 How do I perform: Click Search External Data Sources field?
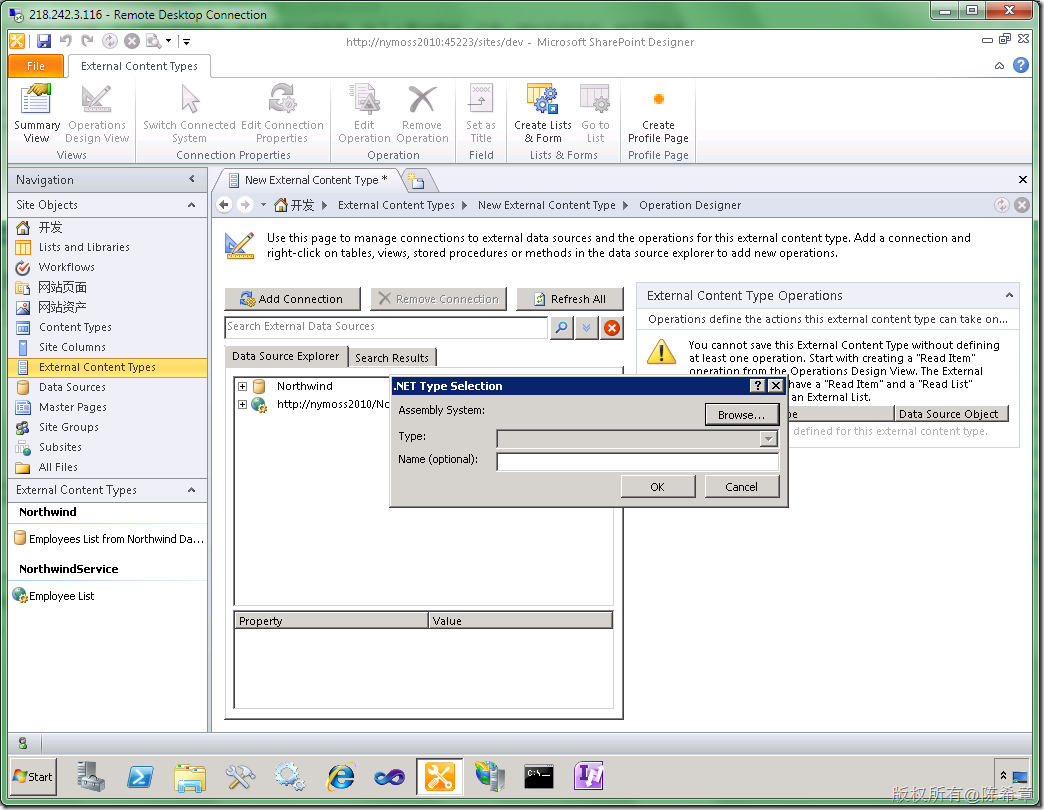(x=386, y=326)
